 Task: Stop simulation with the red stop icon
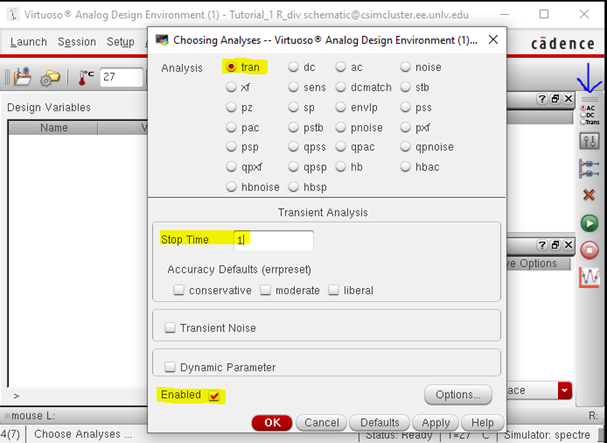(589, 250)
